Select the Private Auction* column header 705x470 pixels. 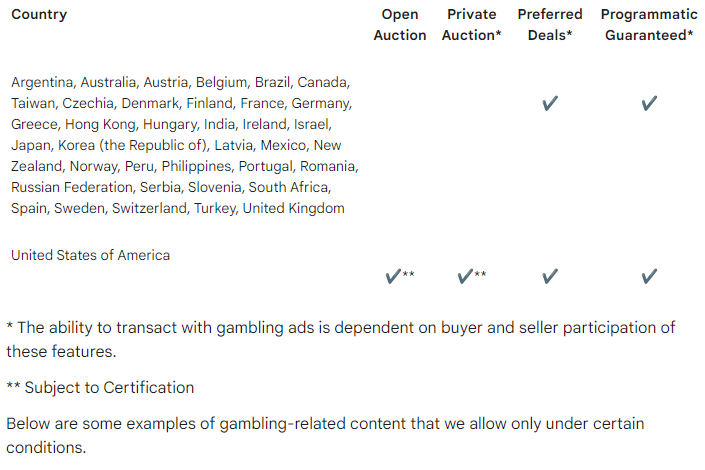click(x=471, y=25)
